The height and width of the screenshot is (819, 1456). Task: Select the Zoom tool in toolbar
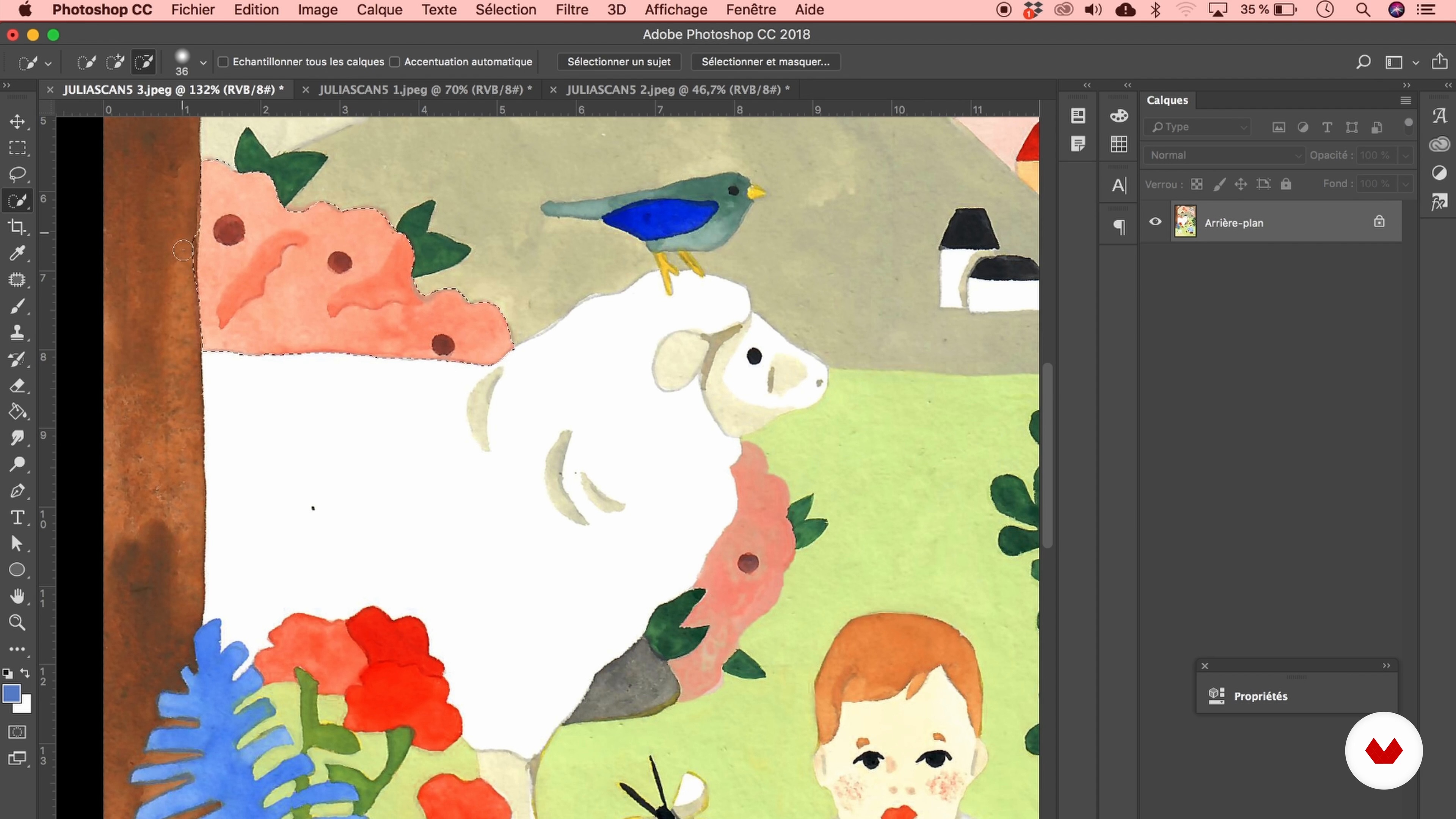click(17, 622)
